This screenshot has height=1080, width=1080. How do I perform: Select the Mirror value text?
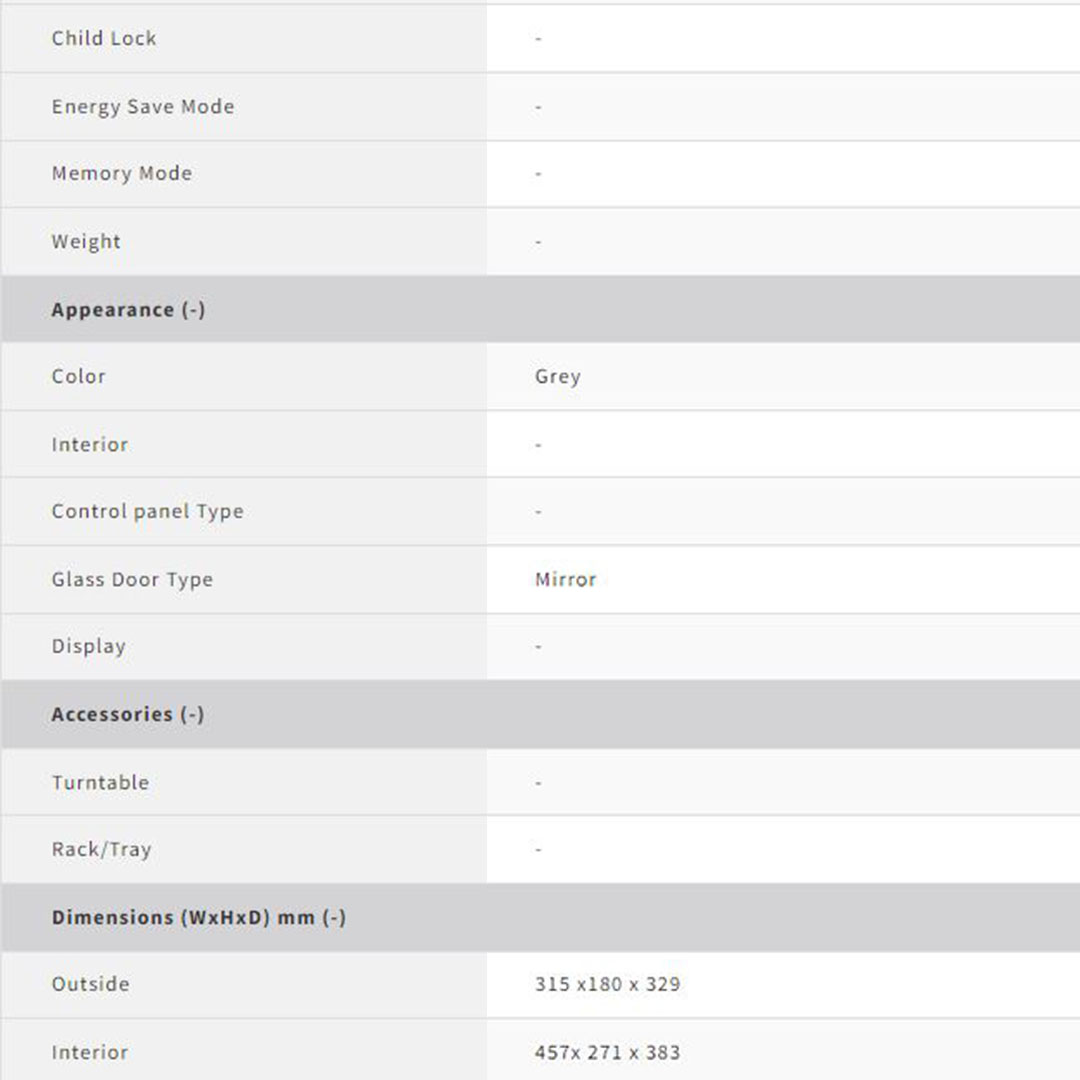(x=565, y=580)
